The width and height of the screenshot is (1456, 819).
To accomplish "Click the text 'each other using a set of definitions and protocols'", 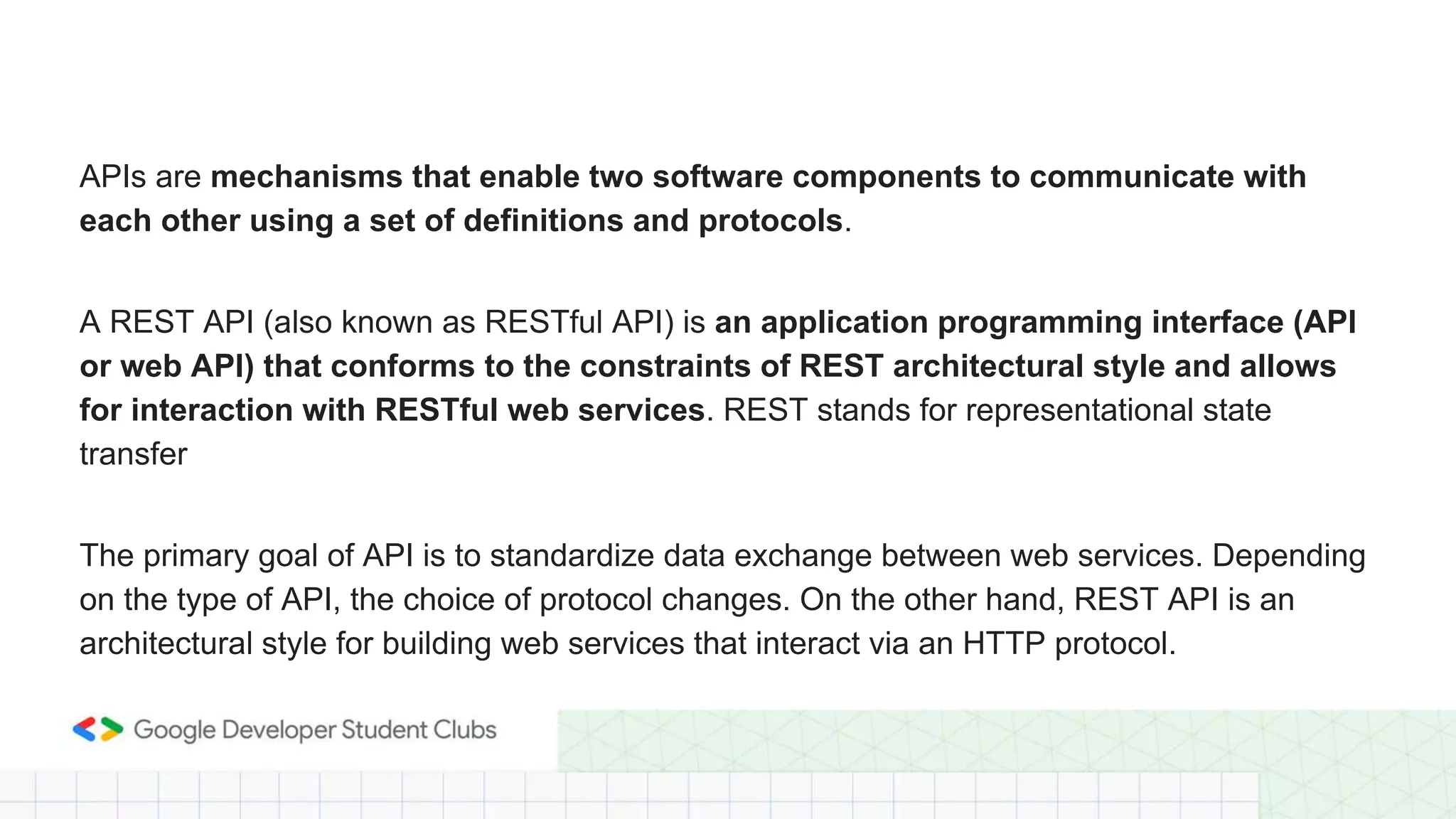I will [x=461, y=220].
